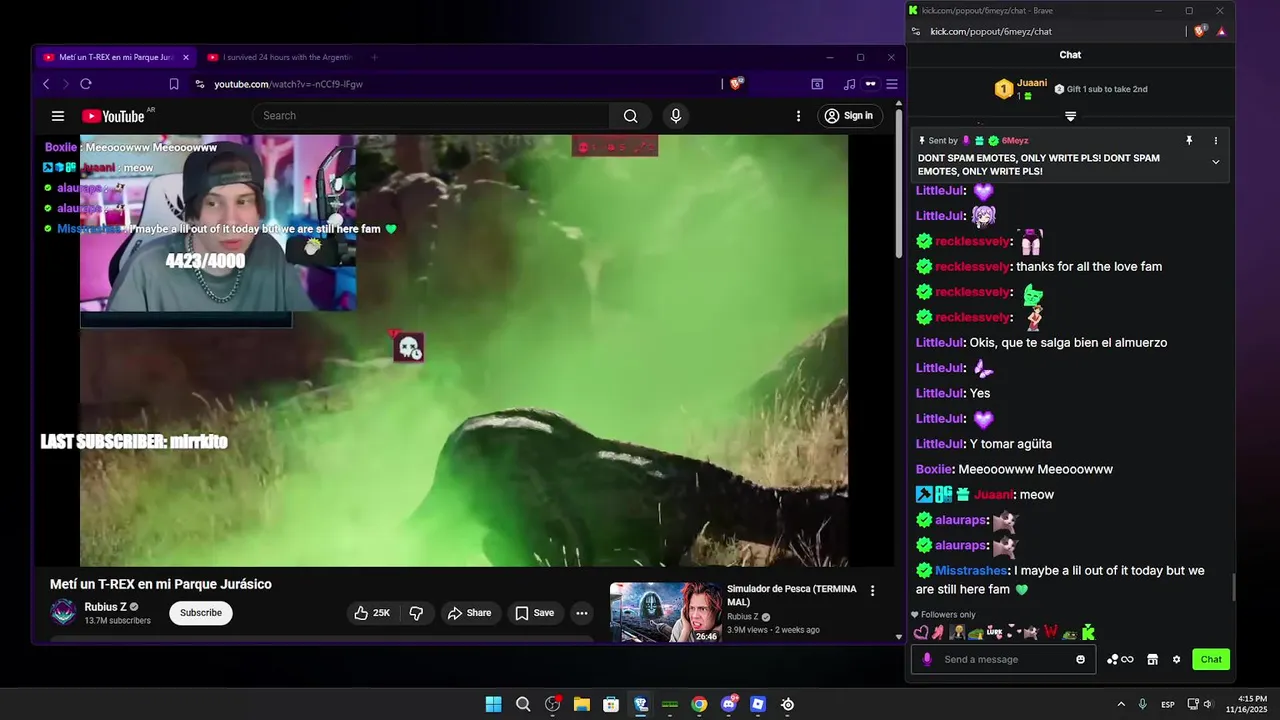Open File Explorer from taskbar

(581, 704)
